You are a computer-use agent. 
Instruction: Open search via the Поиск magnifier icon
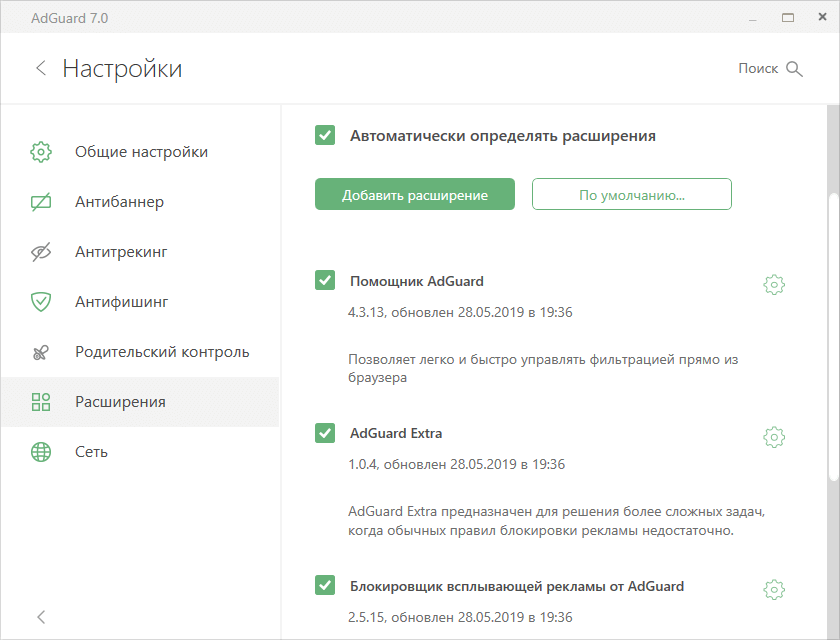pyautogui.click(x=795, y=68)
